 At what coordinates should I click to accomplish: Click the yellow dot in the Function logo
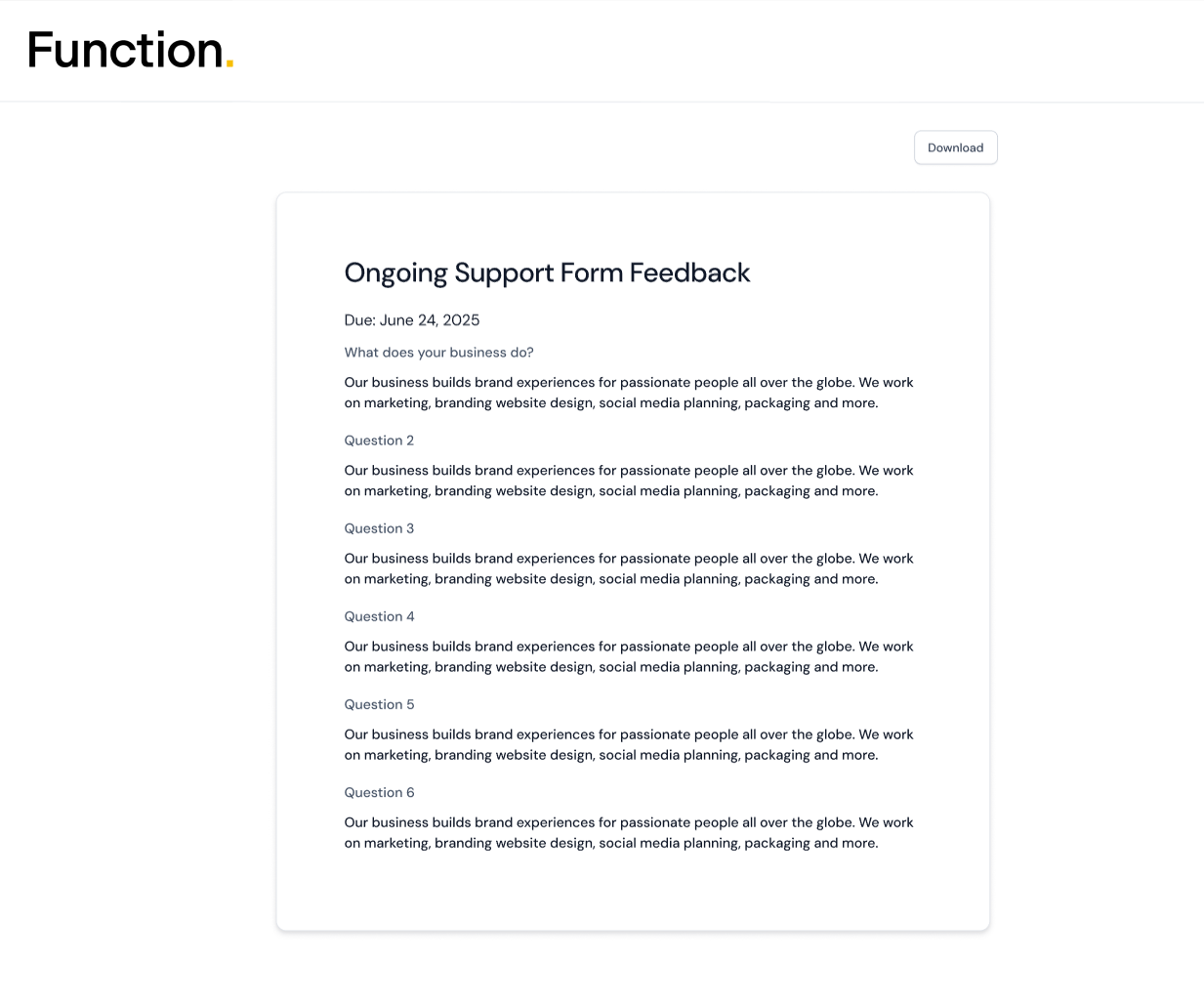pos(229,63)
